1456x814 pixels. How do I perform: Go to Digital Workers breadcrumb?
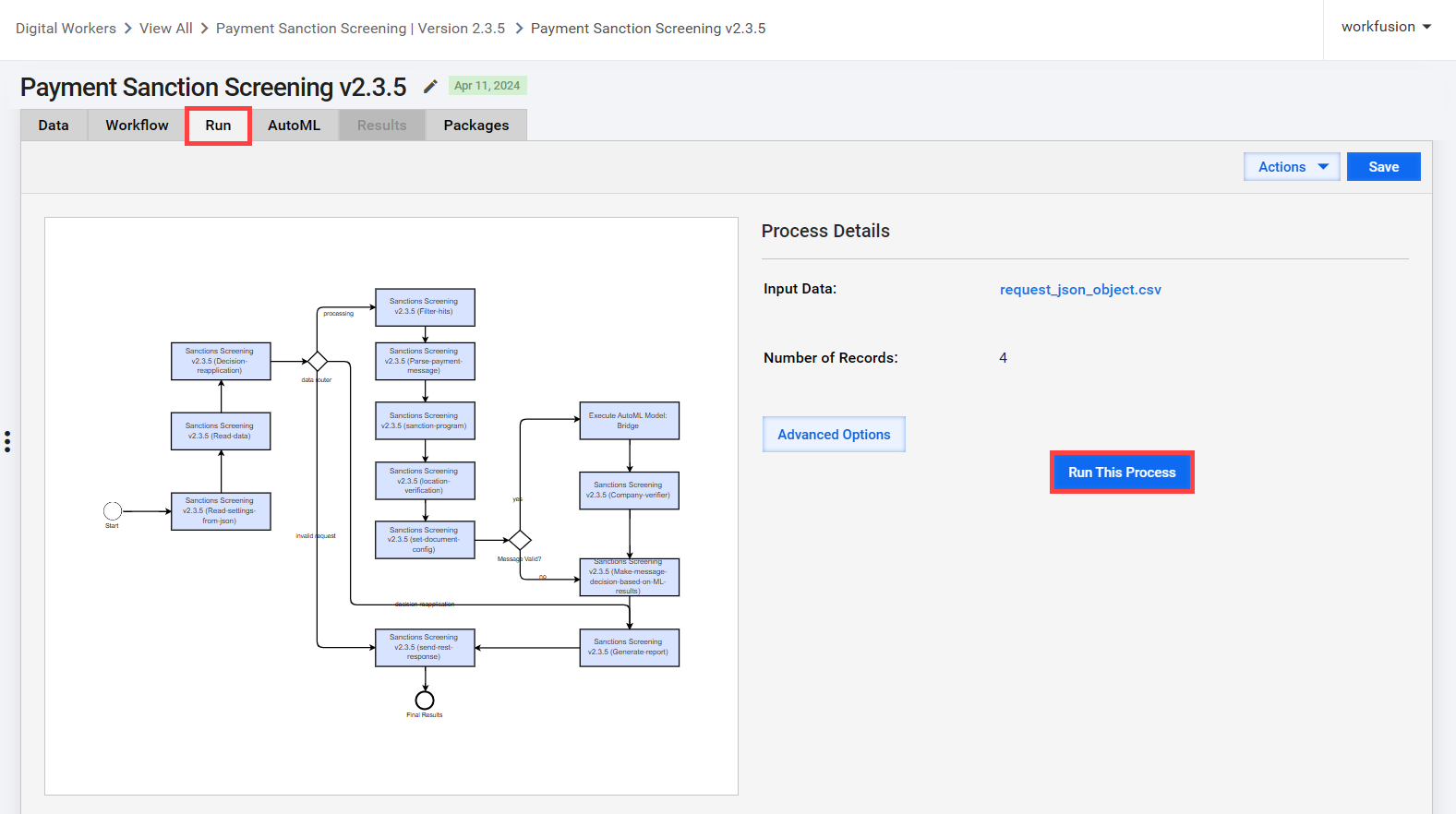[66, 29]
